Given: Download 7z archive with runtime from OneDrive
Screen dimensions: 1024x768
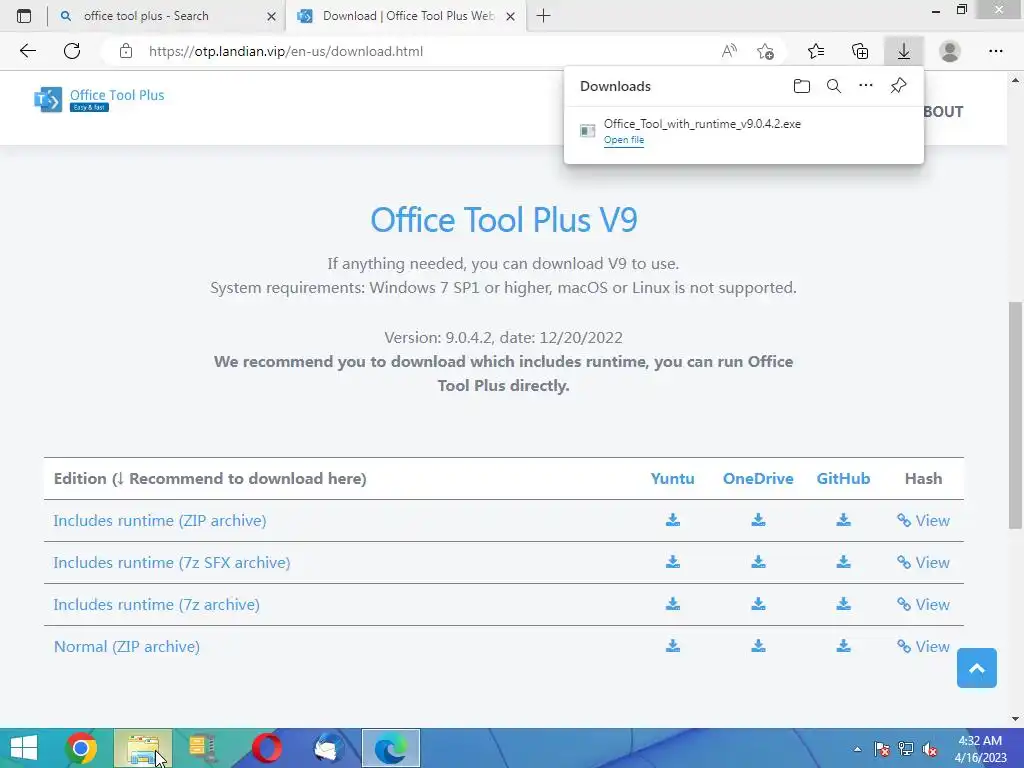Looking at the screenshot, I should [758, 604].
